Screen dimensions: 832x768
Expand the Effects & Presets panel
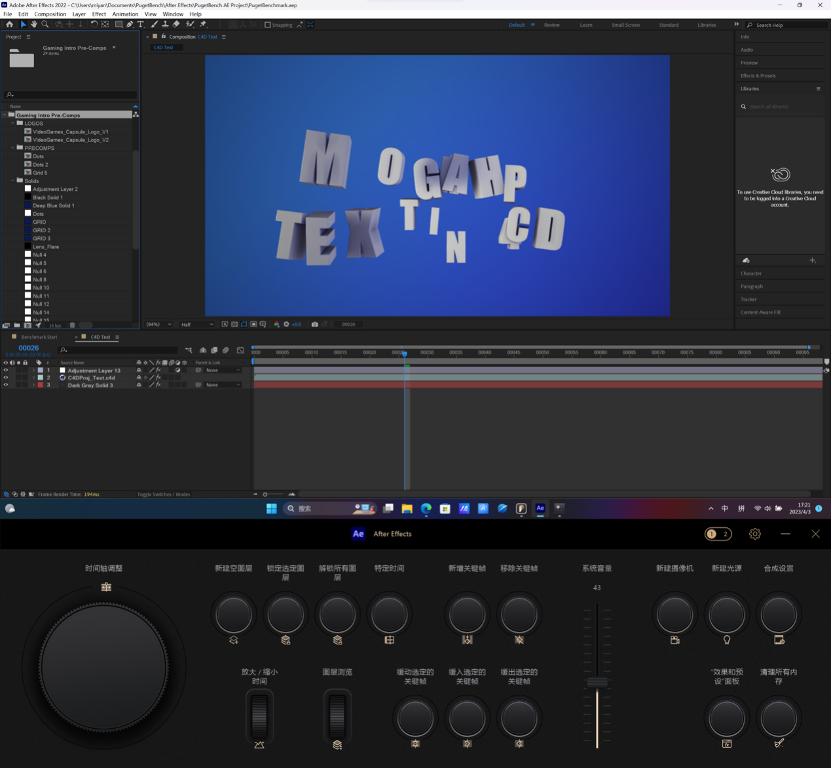(757, 75)
